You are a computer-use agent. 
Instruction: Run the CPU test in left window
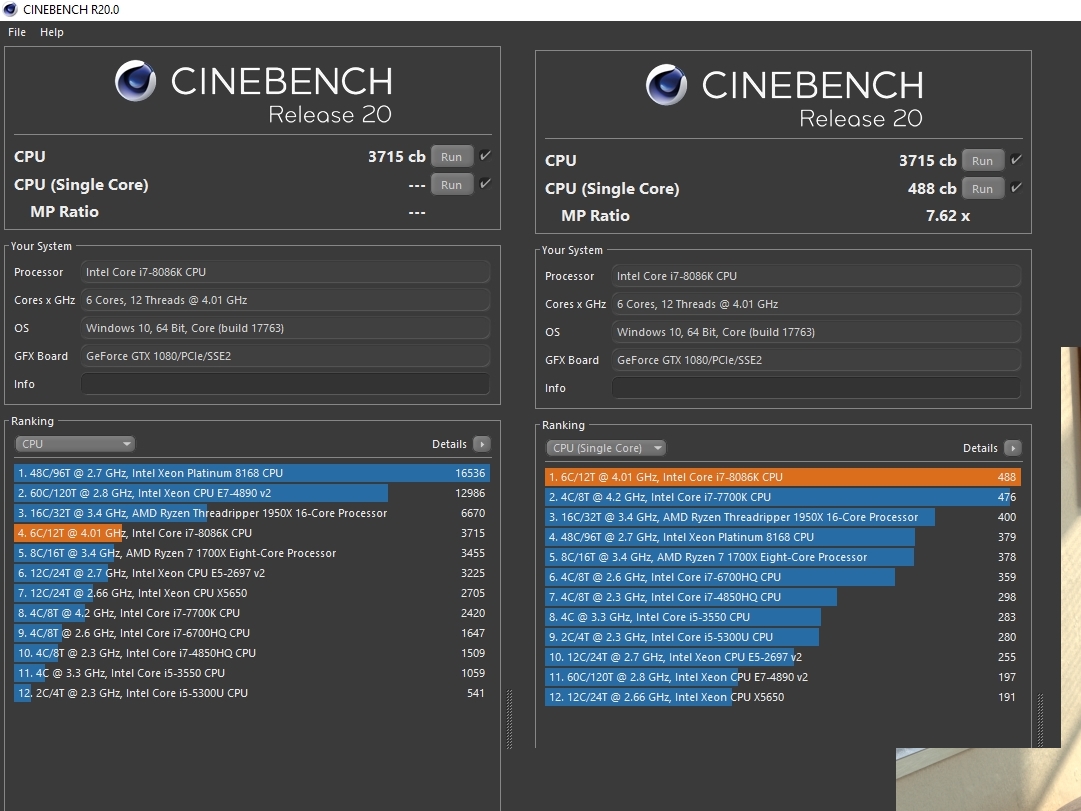[452, 157]
